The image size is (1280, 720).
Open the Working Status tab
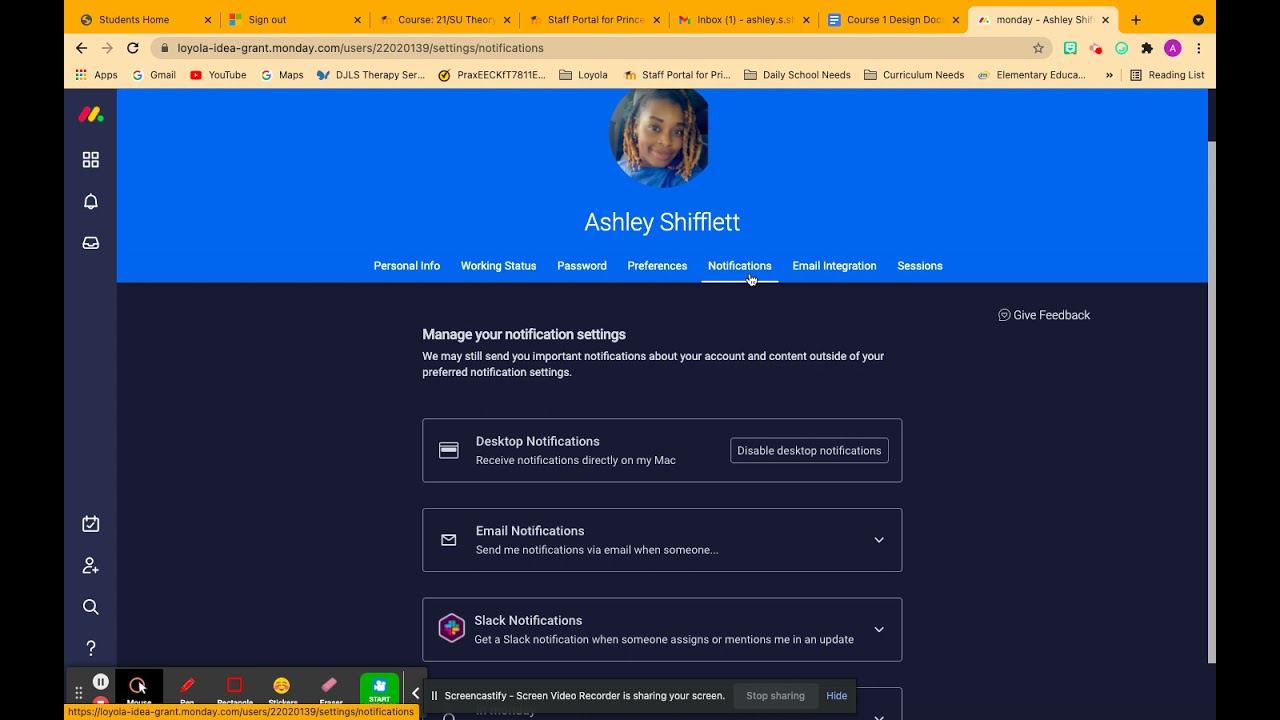[498, 266]
